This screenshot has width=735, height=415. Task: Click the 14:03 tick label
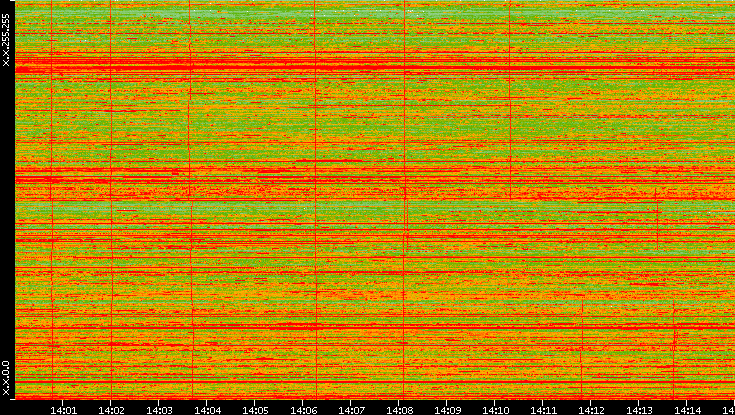click(159, 410)
